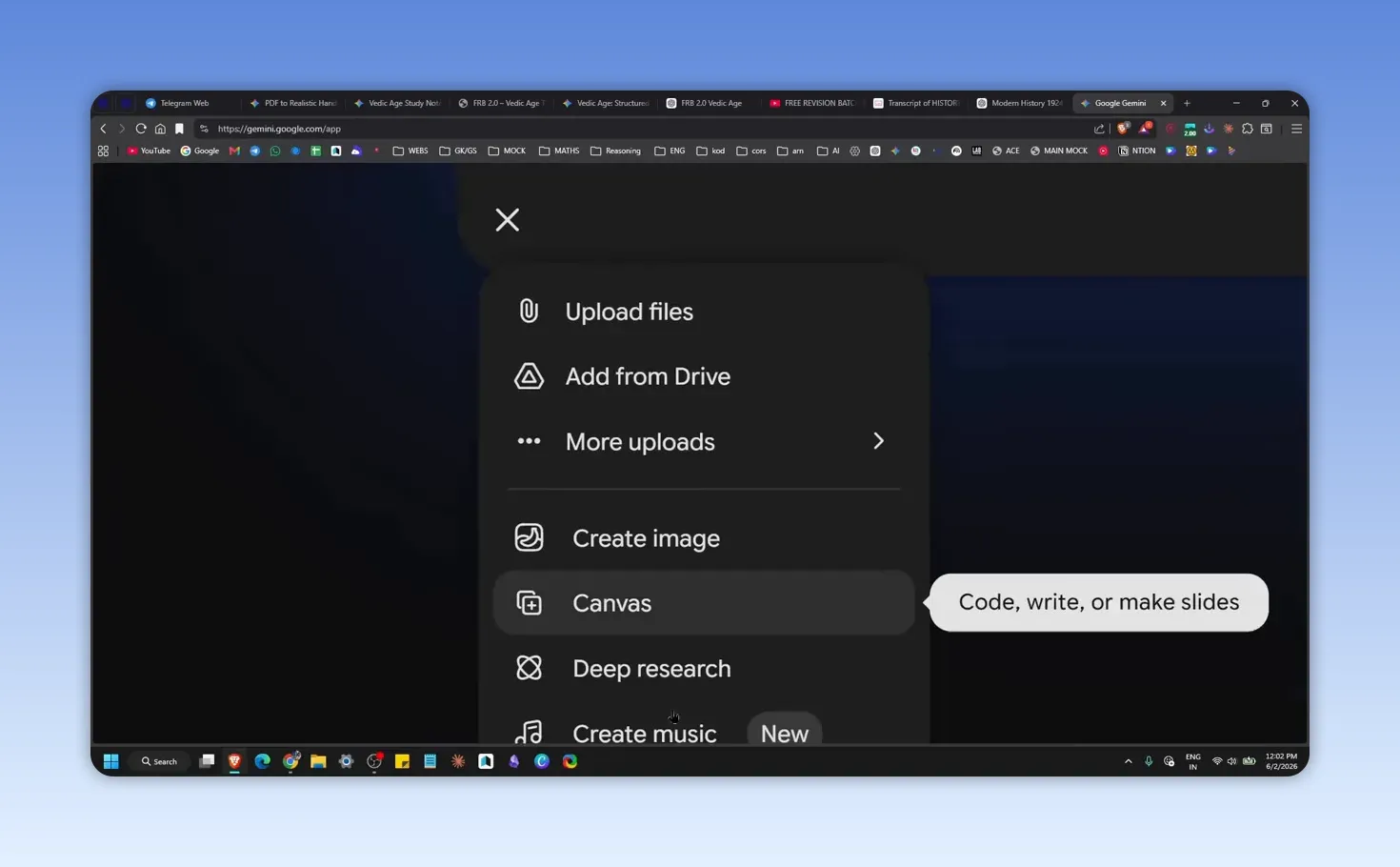The image size is (1400, 867).
Task: Click the three-dots icon beside More uploads
Action: click(529, 441)
